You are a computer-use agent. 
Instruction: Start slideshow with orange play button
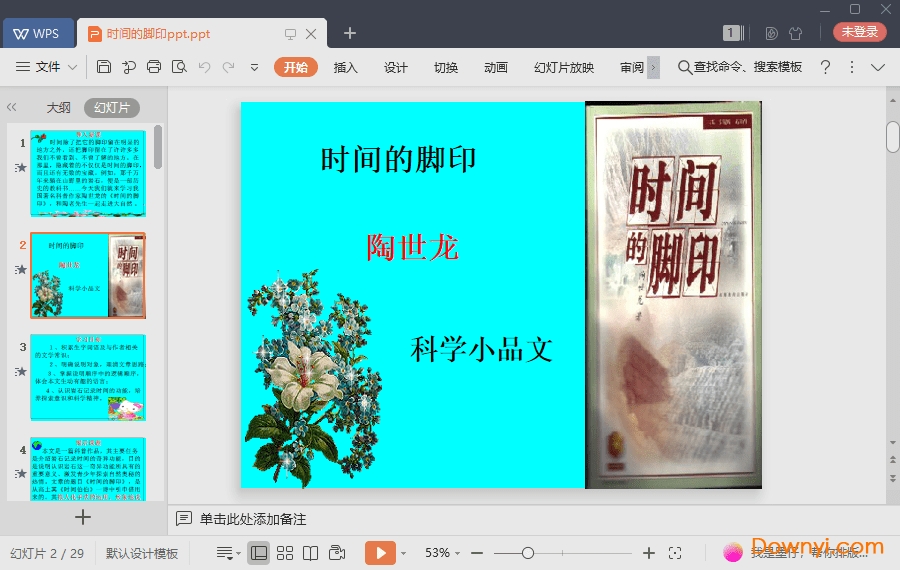[x=380, y=553]
